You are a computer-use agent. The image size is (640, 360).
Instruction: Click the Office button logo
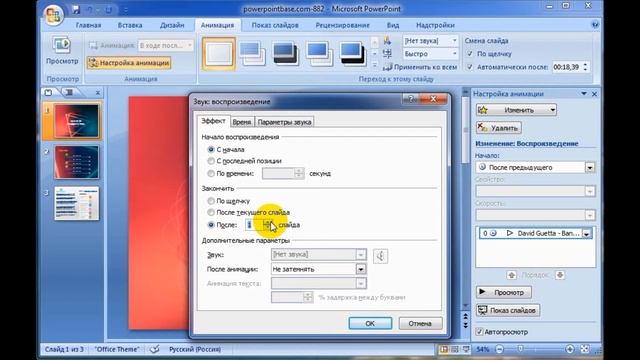[x=54, y=16]
